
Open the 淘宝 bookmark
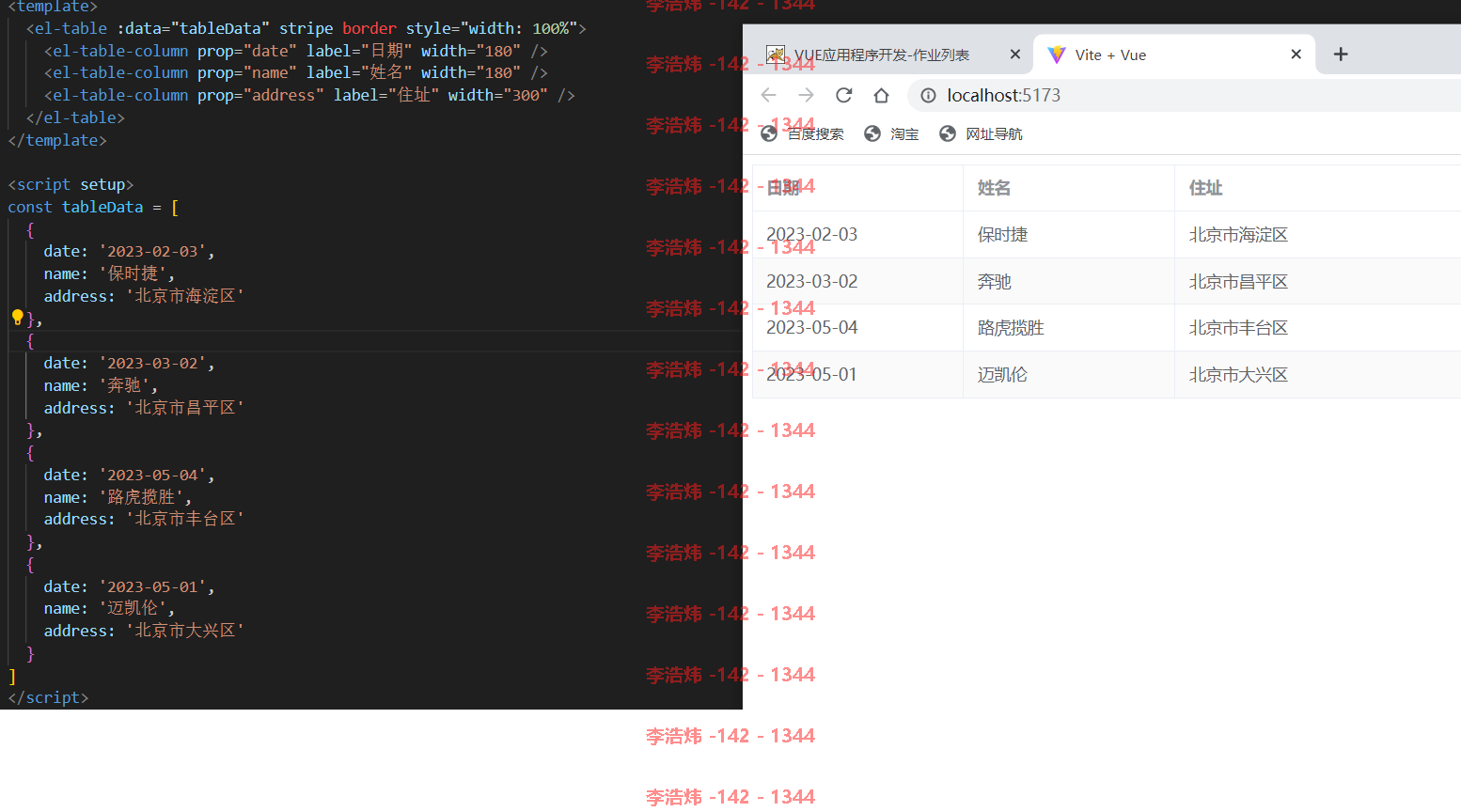tap(891, 133)
